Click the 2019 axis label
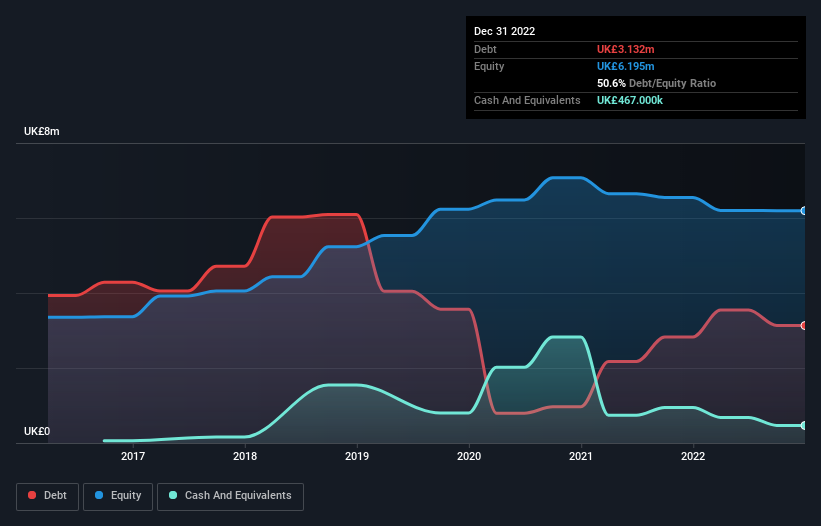Viewport: 821px width, 526px height. click(357, 456)
